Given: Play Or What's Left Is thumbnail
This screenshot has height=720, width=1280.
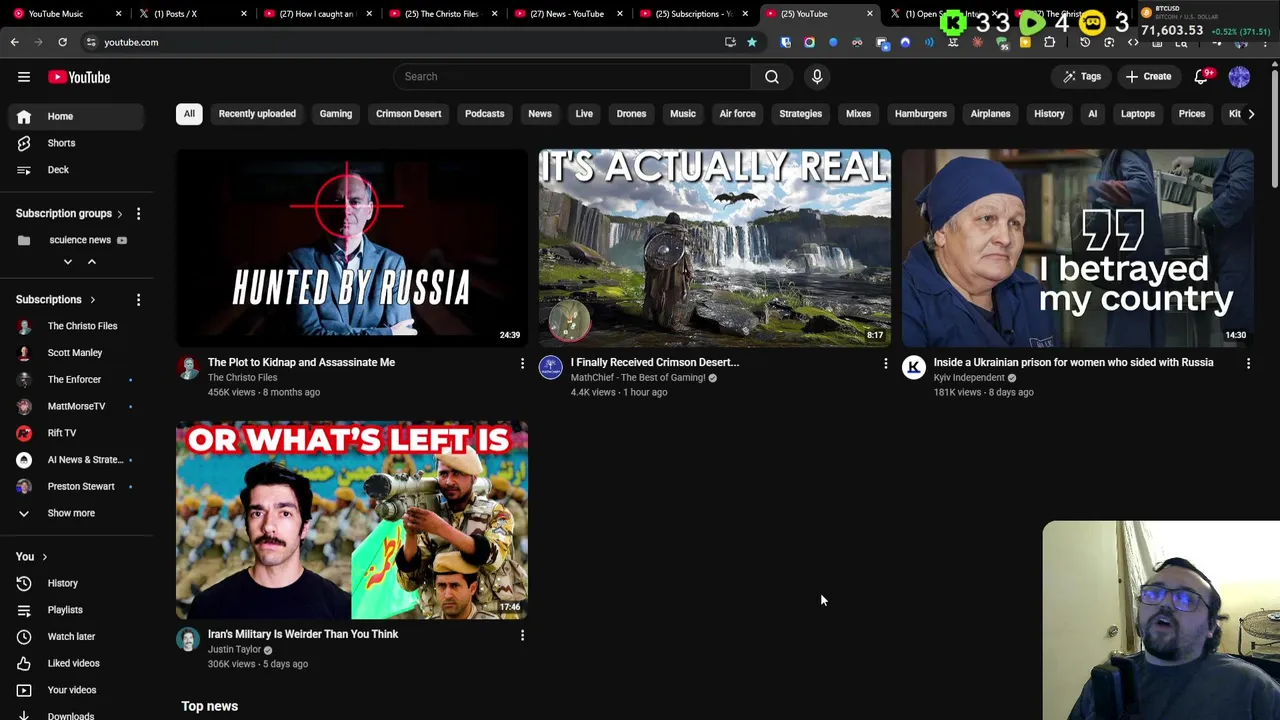Looking at the screenshot, I should click(352, 520).
